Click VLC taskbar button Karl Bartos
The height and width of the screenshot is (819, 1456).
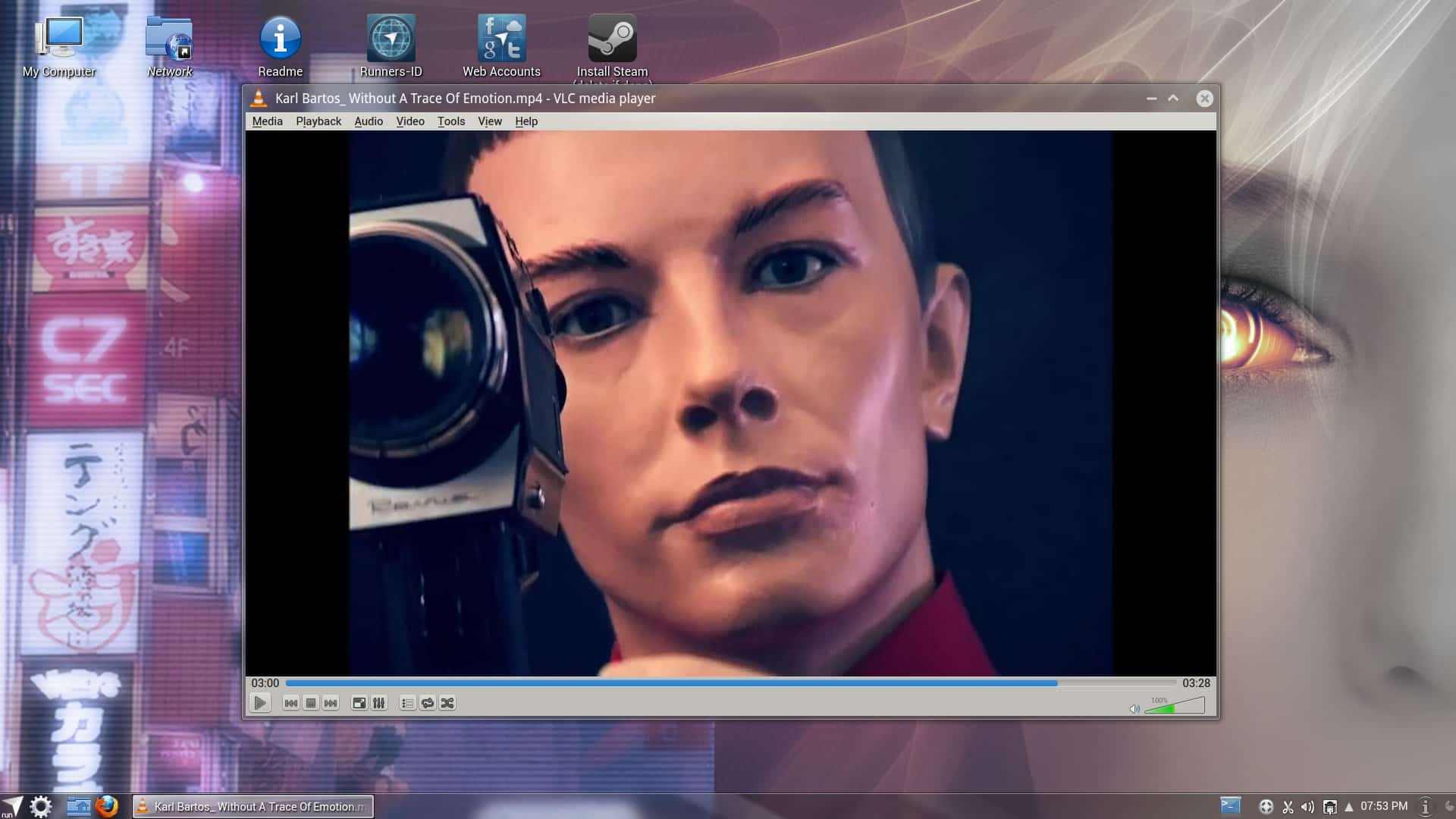pyautogui.click(x=253, y=806)
